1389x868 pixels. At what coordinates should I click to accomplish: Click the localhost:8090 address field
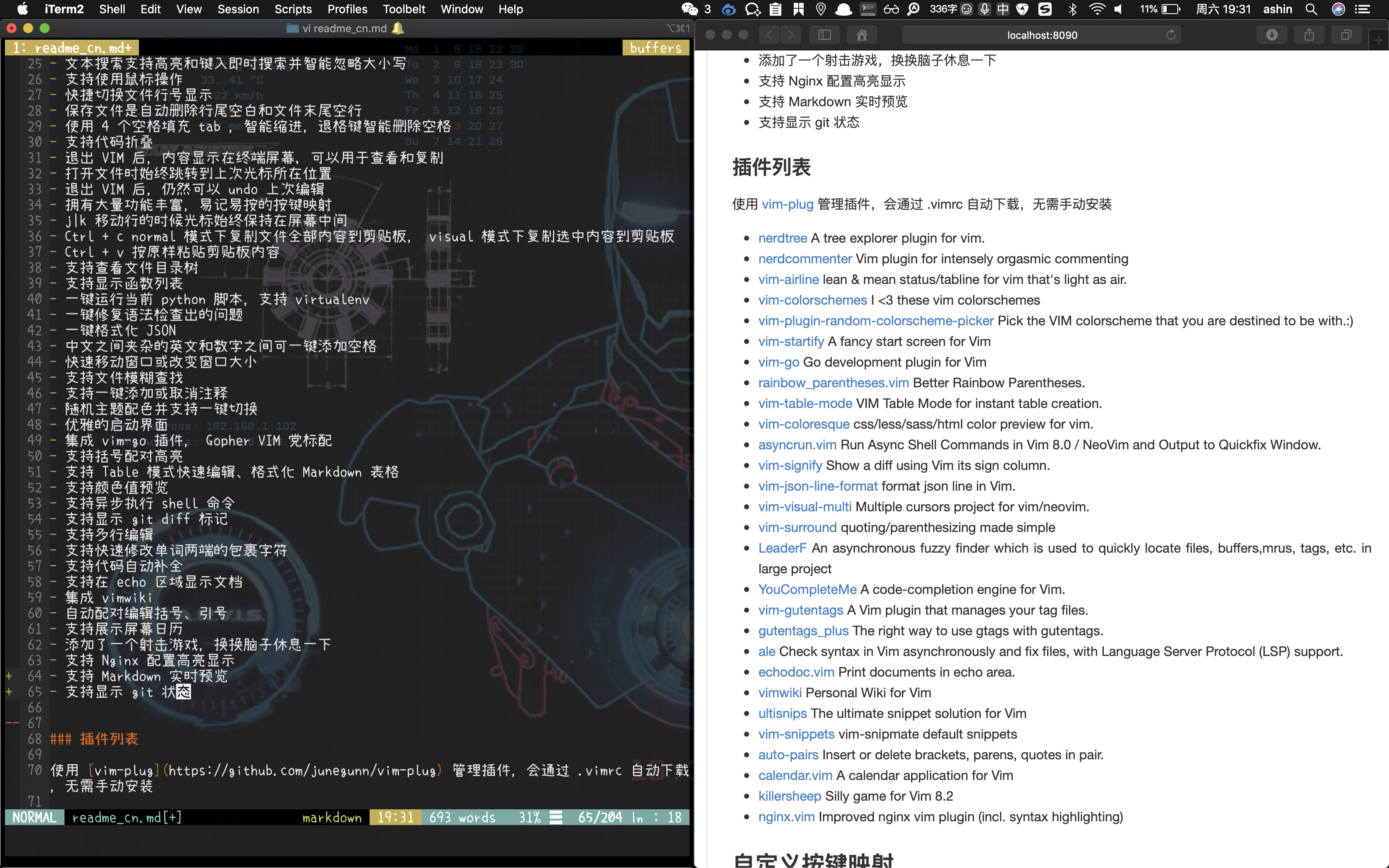pyautogui.click(x=1042, y=35)
